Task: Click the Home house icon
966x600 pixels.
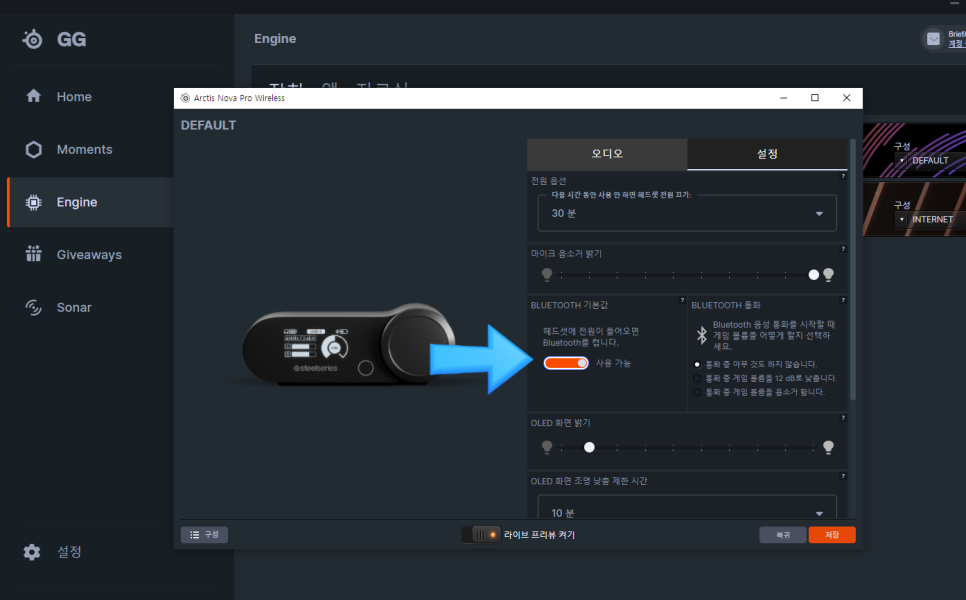Action: 34,96
